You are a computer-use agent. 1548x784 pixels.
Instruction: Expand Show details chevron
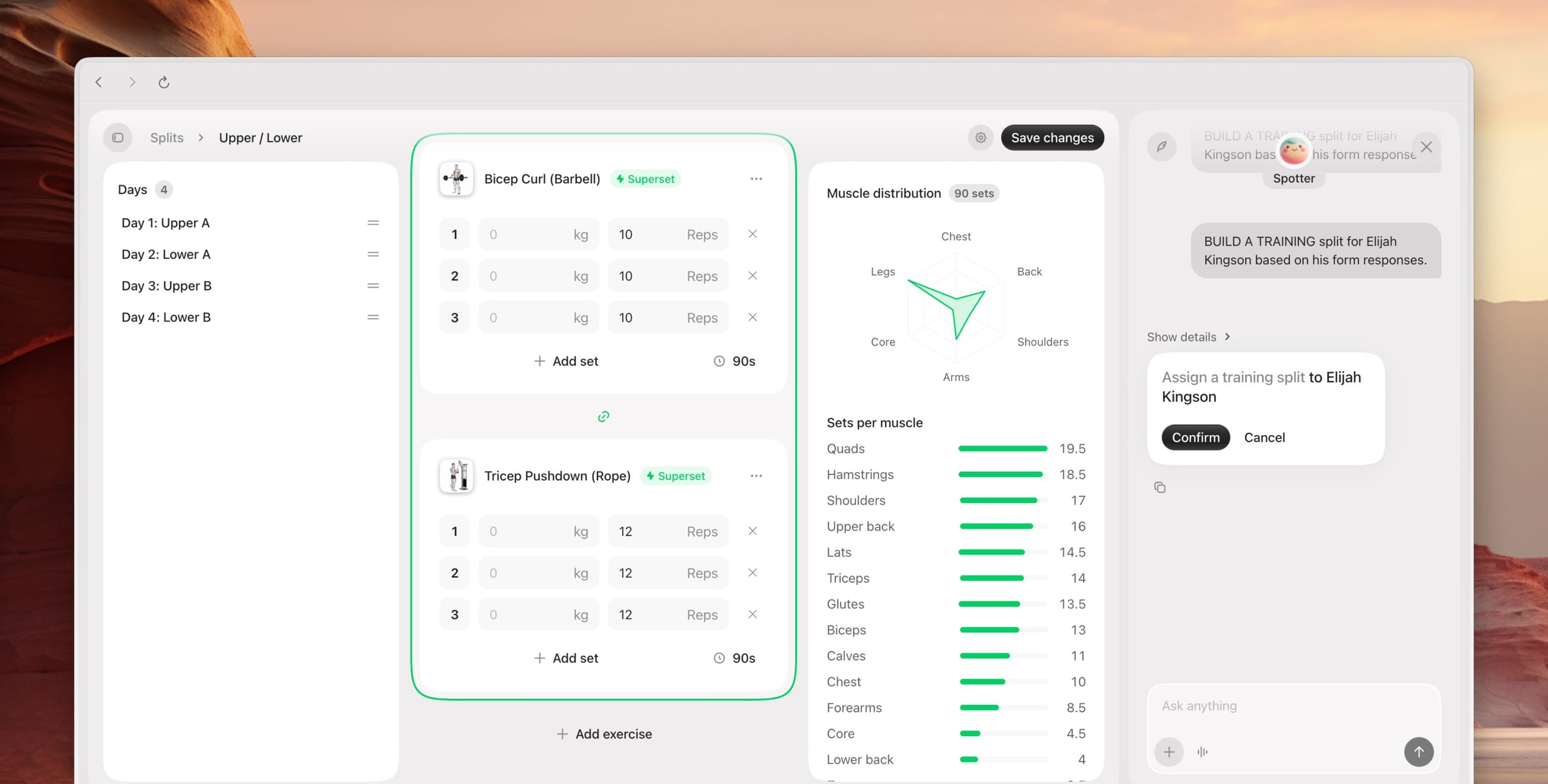tap(1189, 337)
